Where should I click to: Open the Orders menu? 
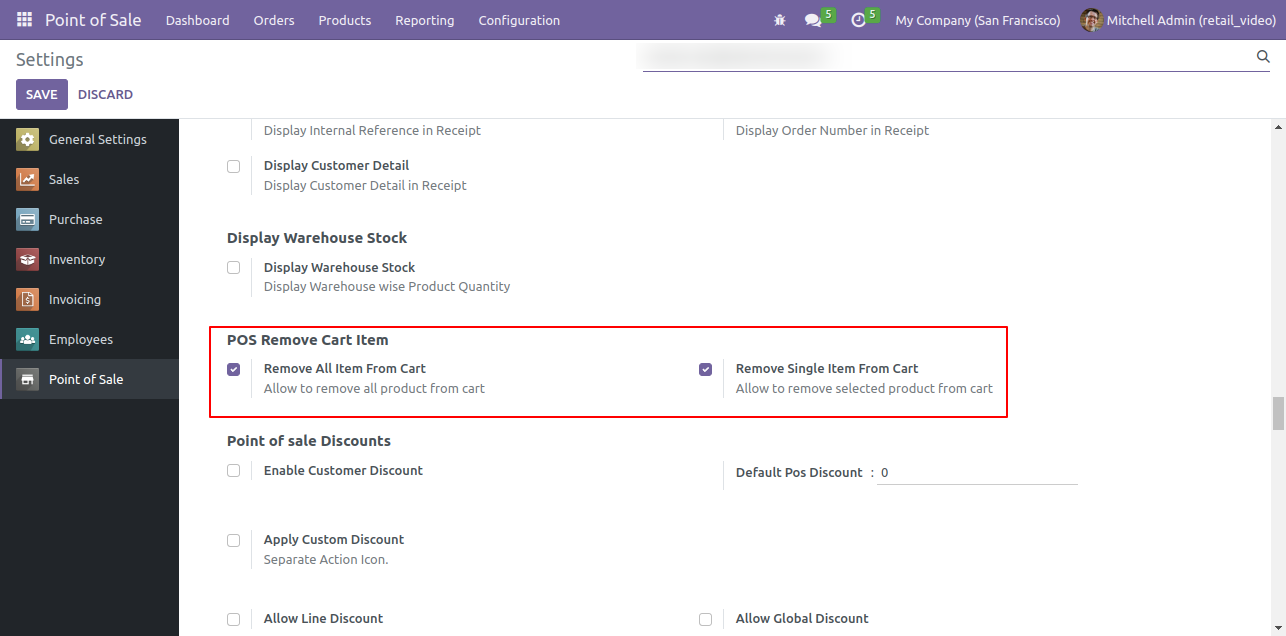tap(274, 20)
